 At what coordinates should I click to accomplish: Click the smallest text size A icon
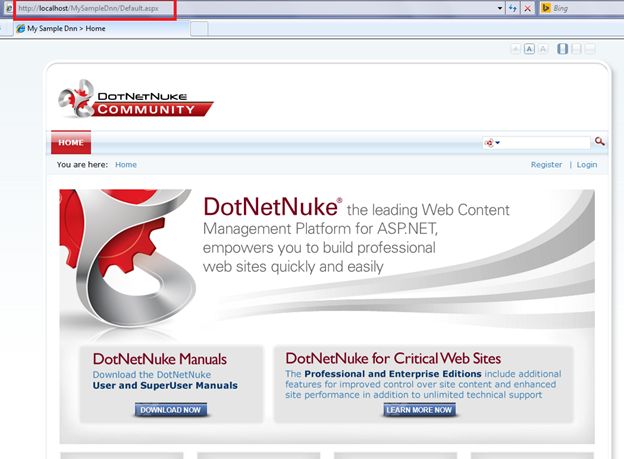tap(515, 49)
